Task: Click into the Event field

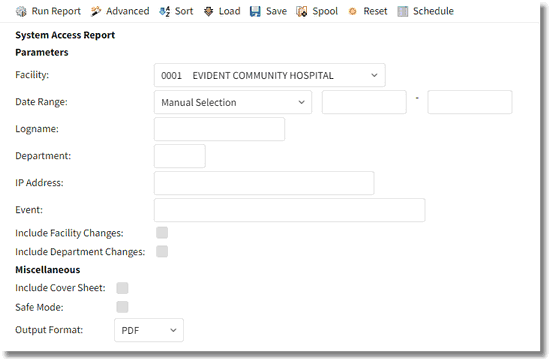Action: point(289,210)
